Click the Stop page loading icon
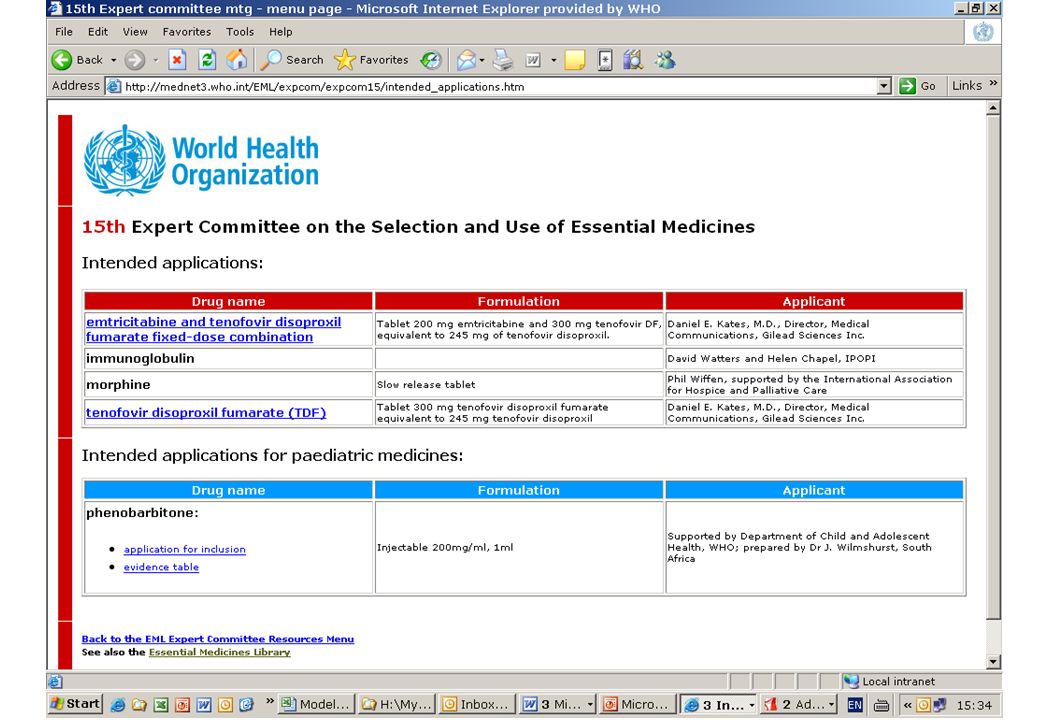This screenshot has width=1040, height=720. pos(176,60)
